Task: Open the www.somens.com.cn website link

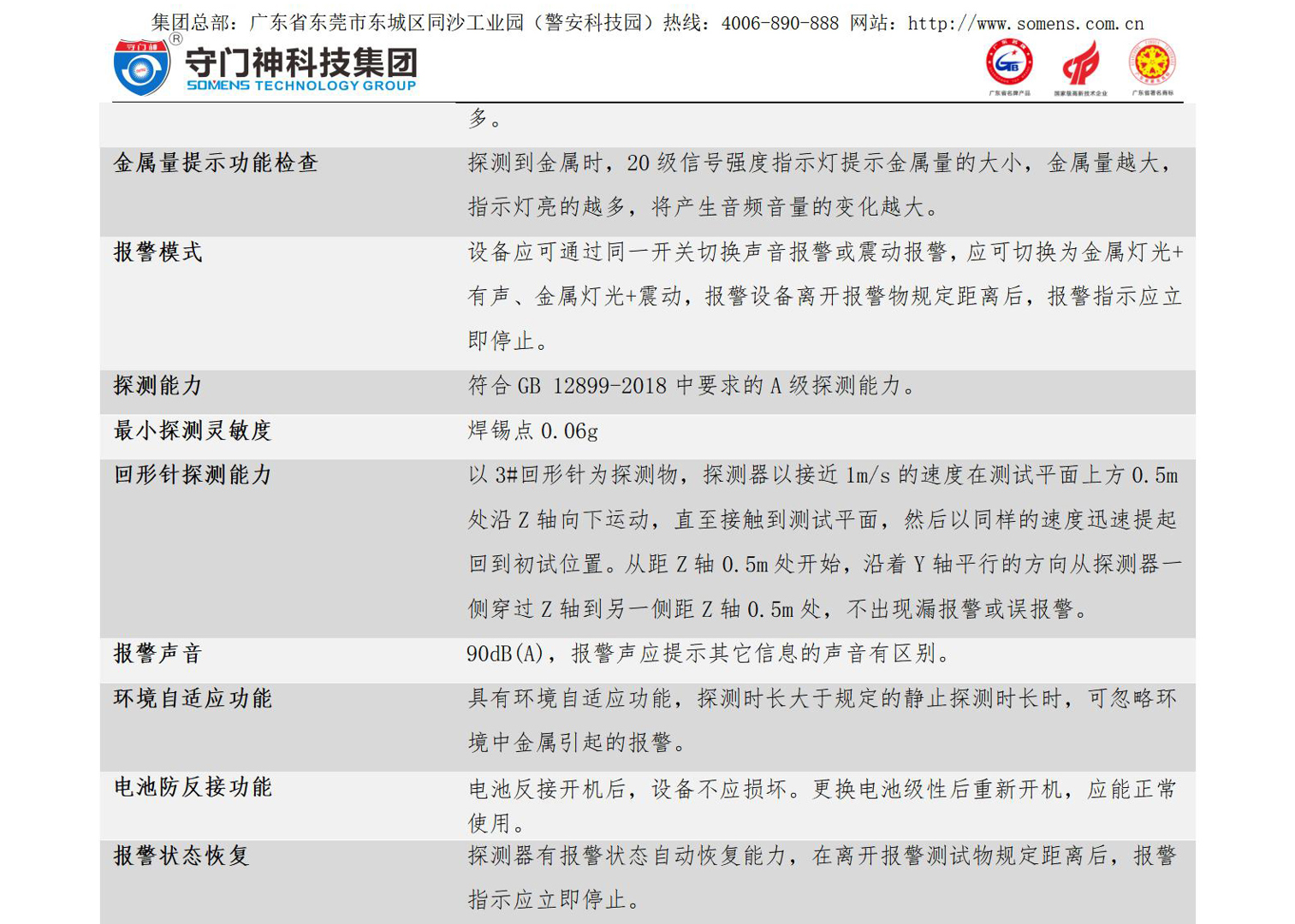Action: 1025,24
